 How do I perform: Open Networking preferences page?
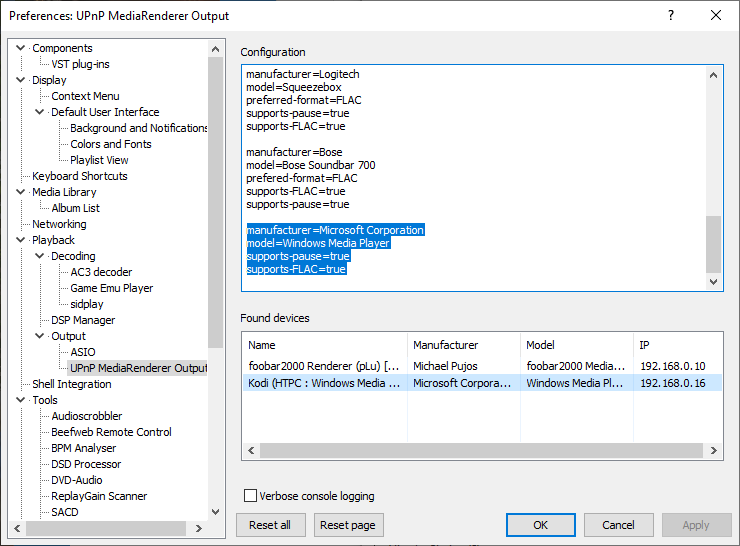[x=59, y=224]
